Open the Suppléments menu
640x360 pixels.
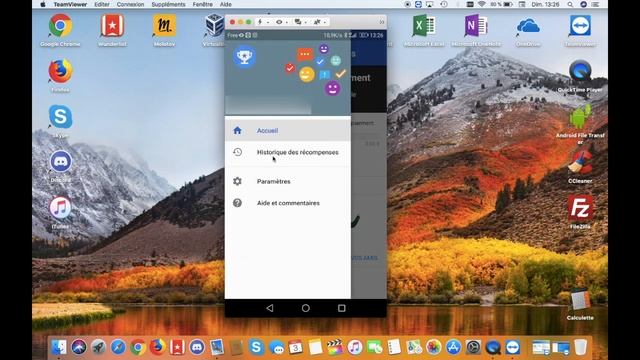pos(168,4)
